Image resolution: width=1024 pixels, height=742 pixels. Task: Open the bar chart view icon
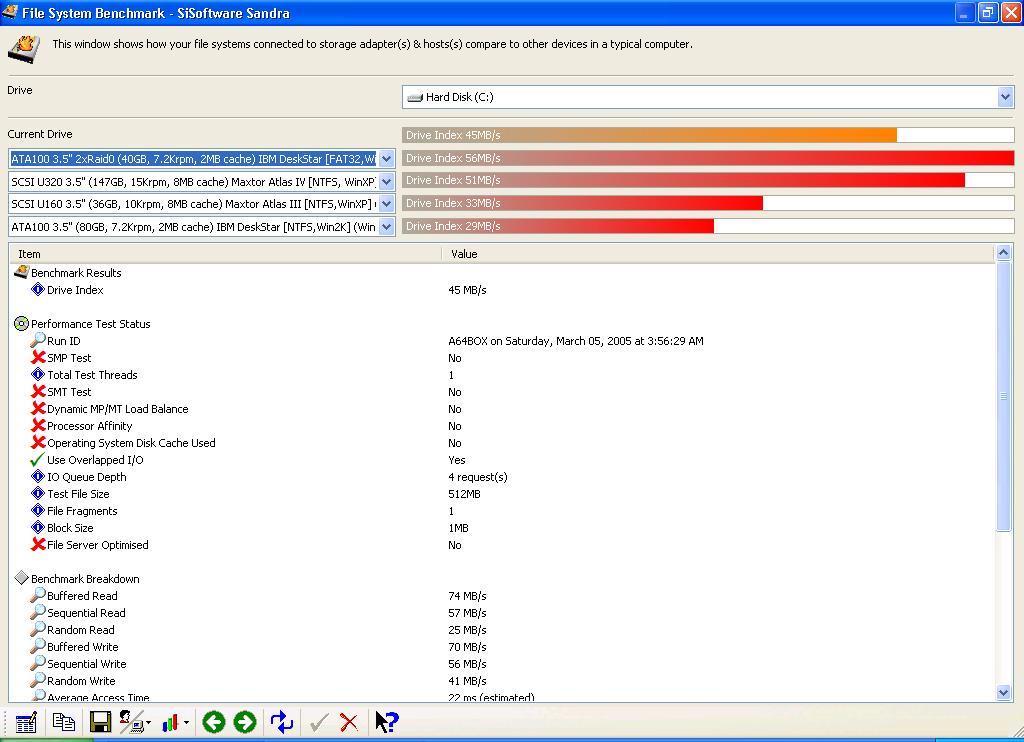click(x=170, y=722)
